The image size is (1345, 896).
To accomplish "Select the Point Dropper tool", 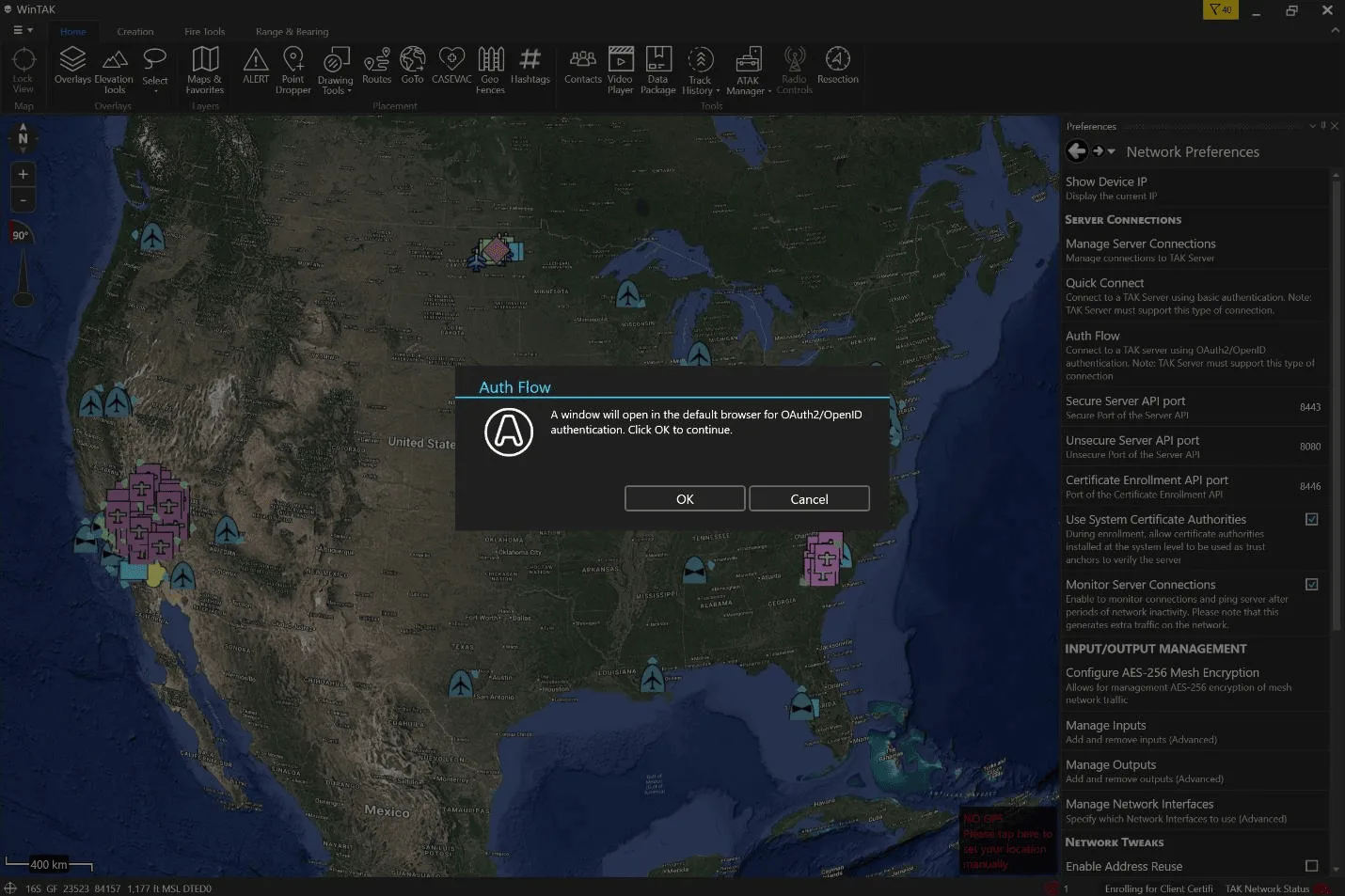I will click(293, 71).
